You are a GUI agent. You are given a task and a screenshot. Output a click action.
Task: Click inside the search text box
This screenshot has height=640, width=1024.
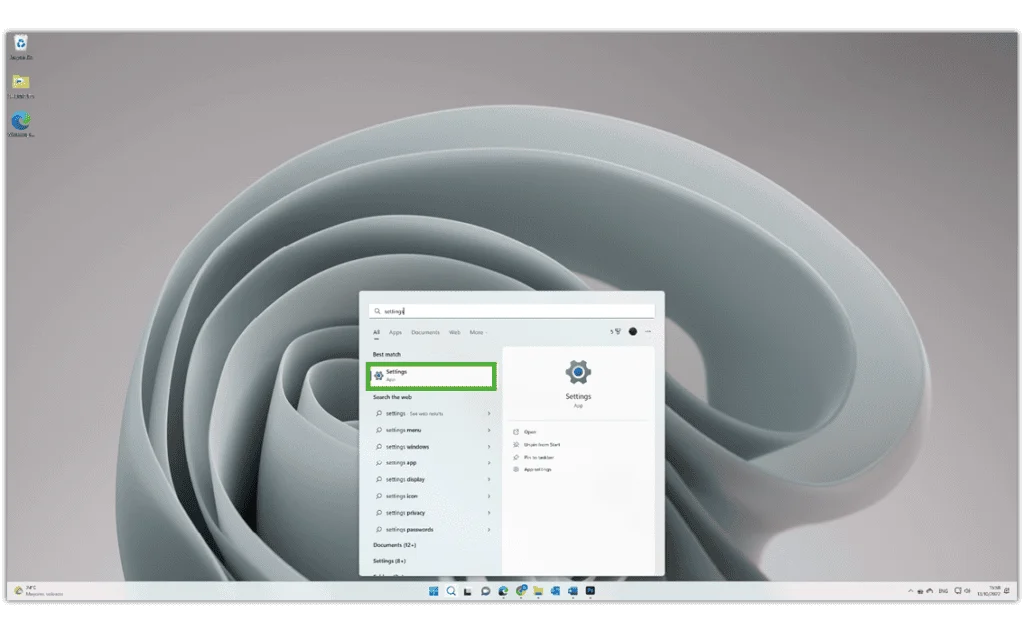point(512,312)
